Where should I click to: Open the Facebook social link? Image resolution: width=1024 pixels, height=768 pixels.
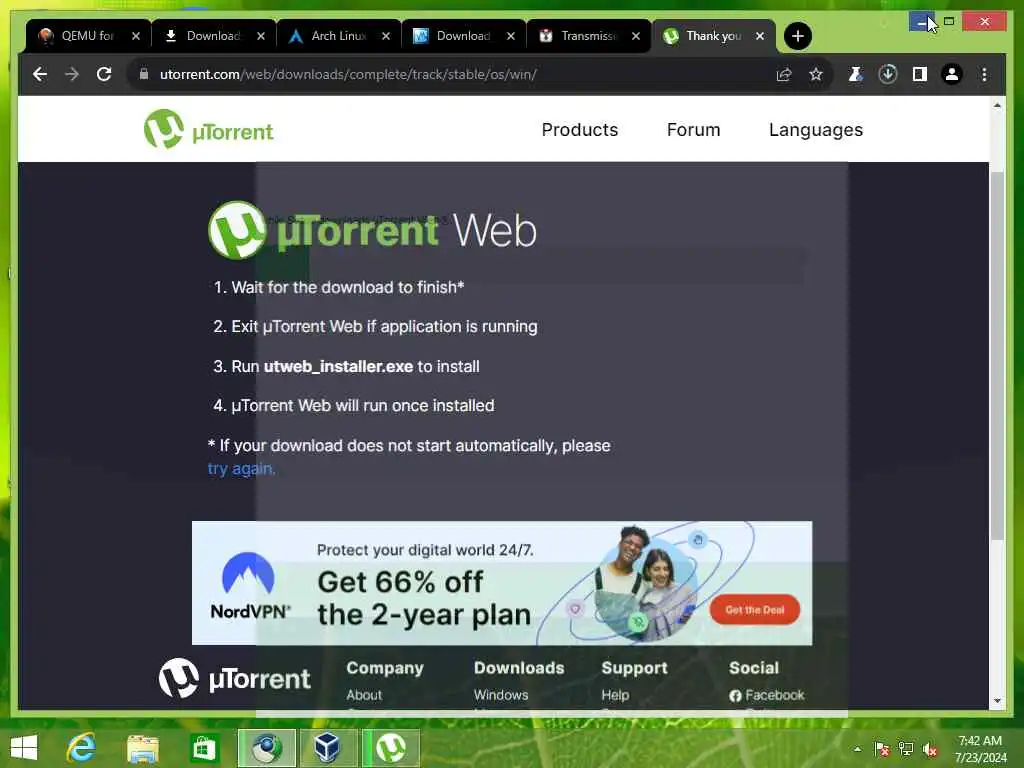tap(767, 695)
